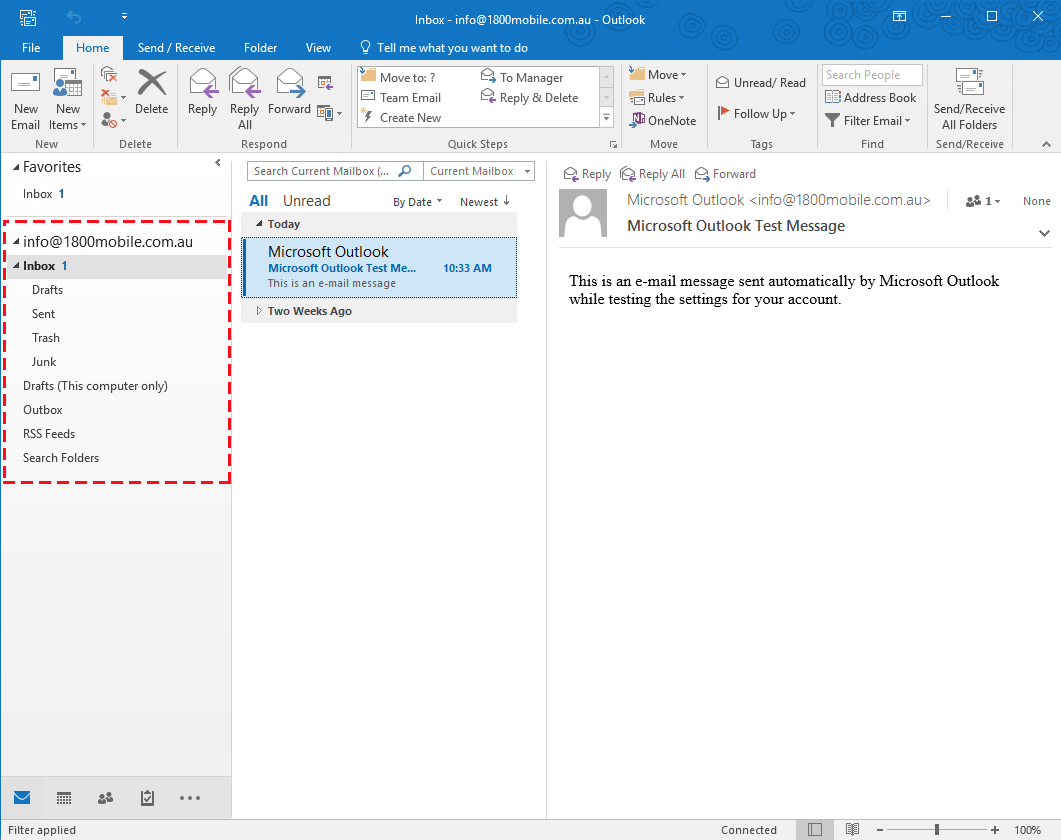This screenshot has width=1061, height=840.
Task: Adjust the zoom slider handle
Action: [936, 830]
